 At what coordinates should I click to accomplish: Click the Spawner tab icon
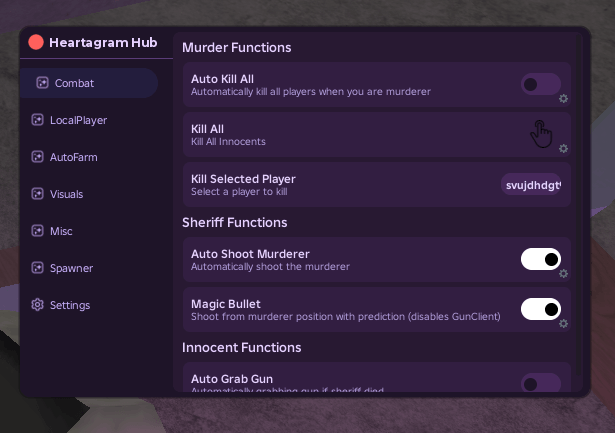click(37, 268)
